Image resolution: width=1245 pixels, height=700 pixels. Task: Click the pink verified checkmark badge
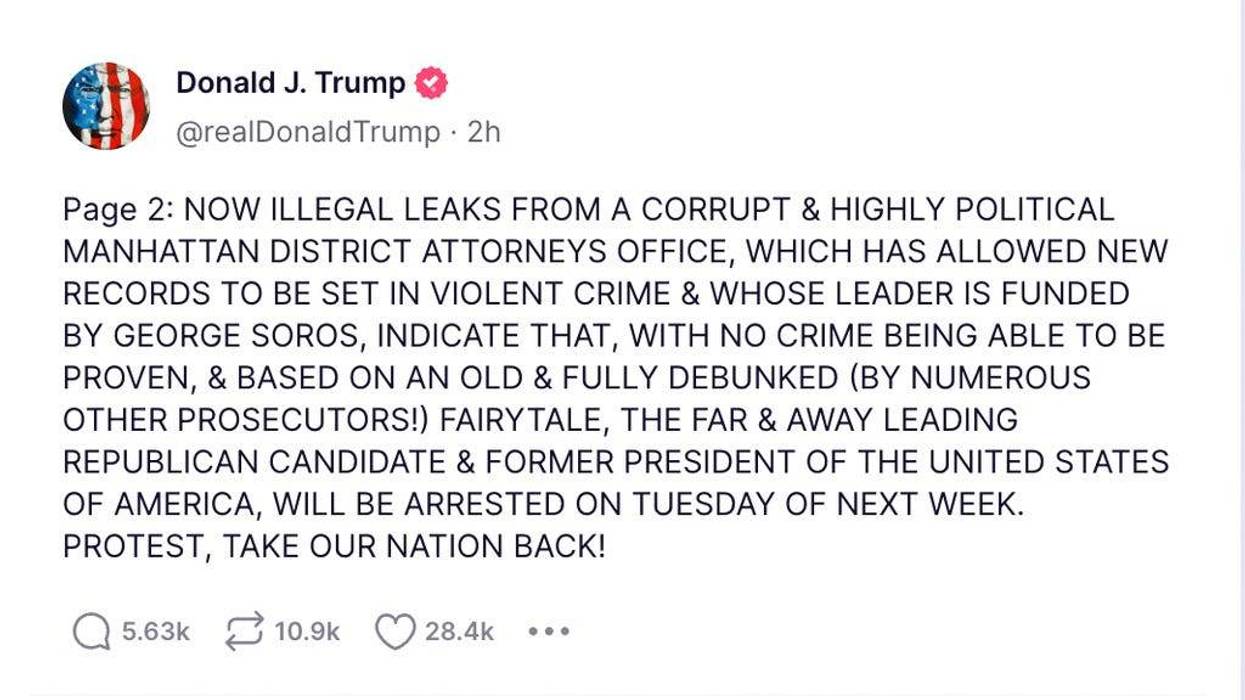(432, 84)
